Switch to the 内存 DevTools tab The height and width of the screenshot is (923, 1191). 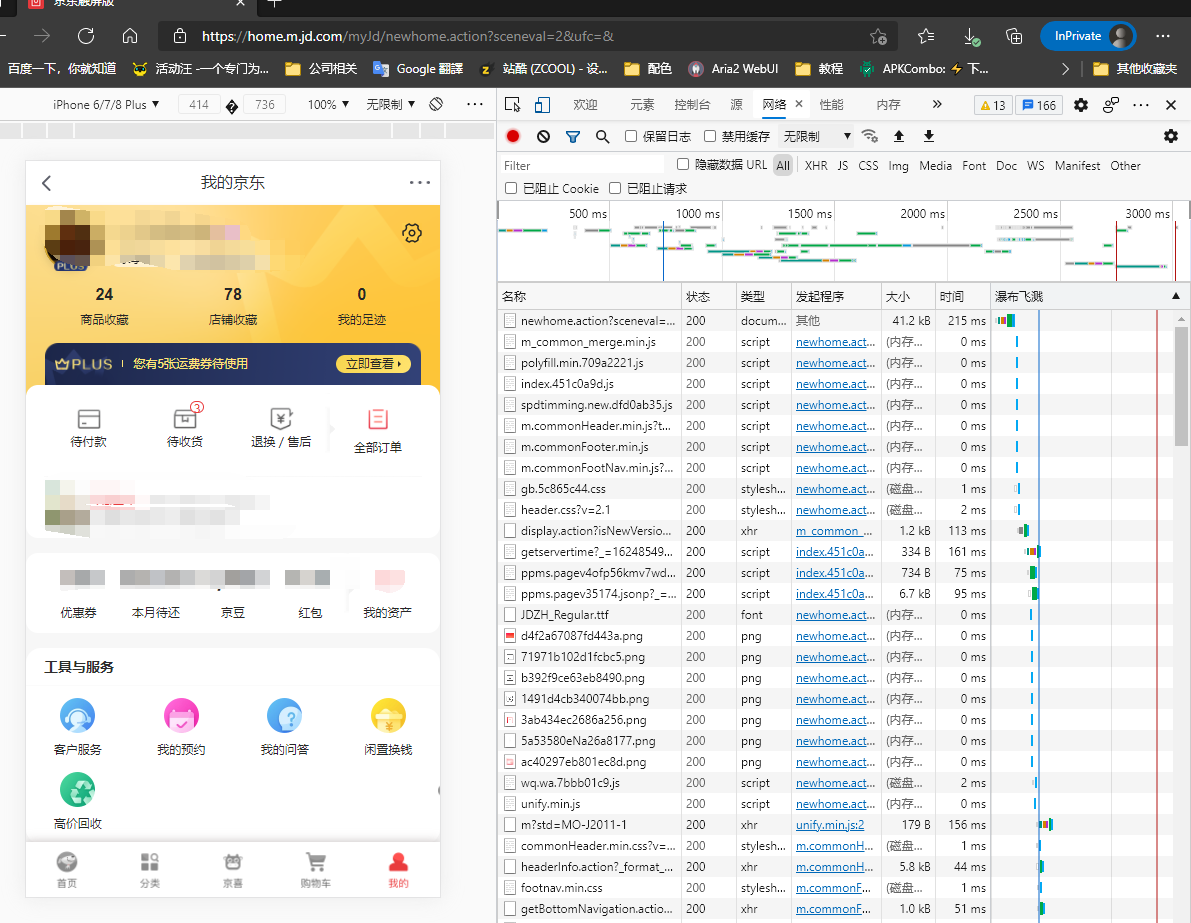[888, 105]
